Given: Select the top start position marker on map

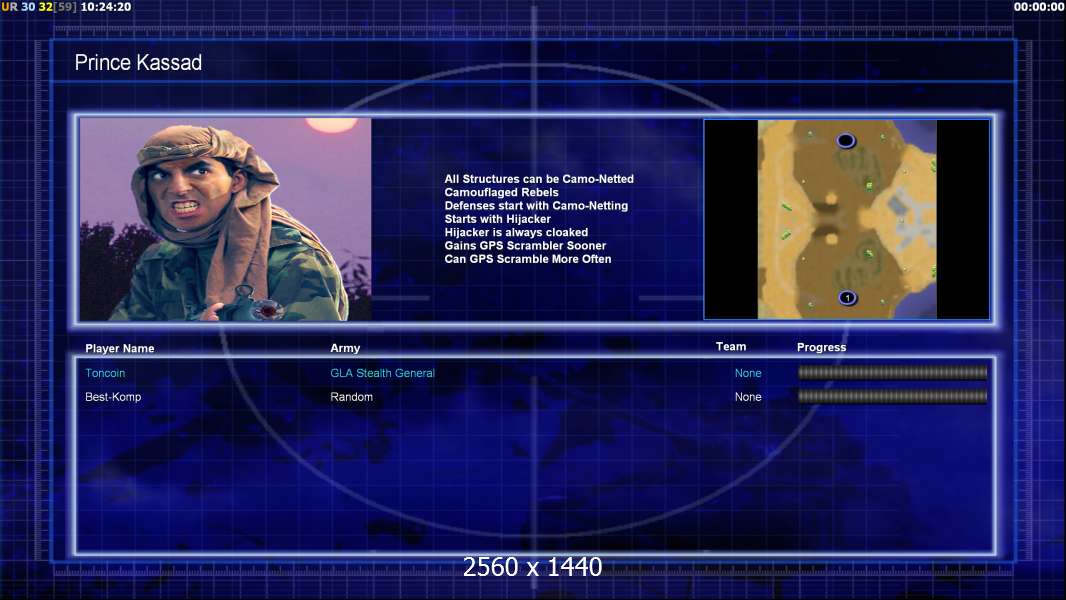Looking at the screenshot, I should coord(846,141).
